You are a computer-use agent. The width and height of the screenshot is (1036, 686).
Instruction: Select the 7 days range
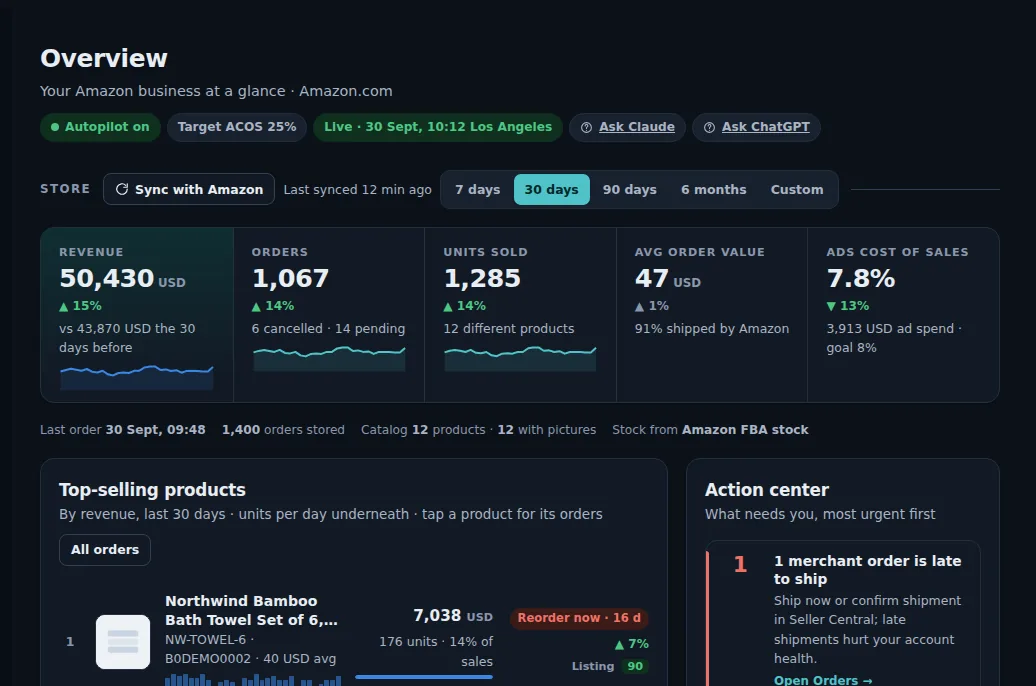coord(478,190)
